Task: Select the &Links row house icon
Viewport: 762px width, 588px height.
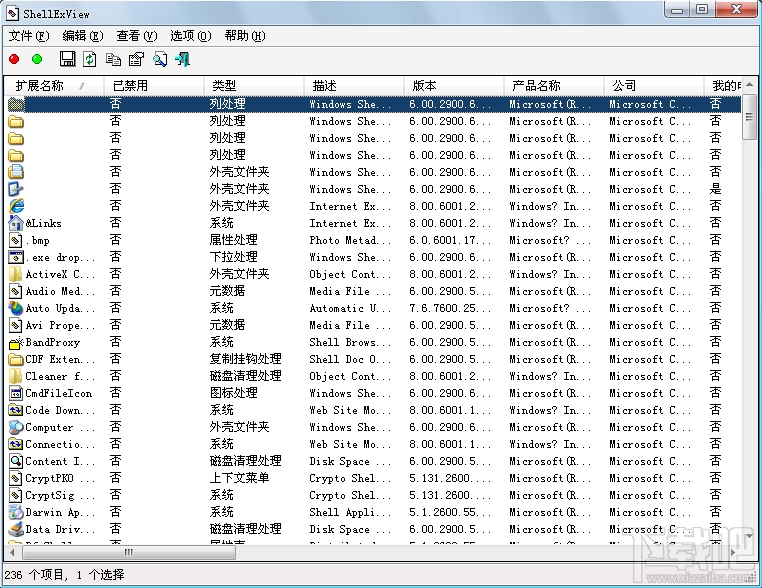Action: pos(16,223)
